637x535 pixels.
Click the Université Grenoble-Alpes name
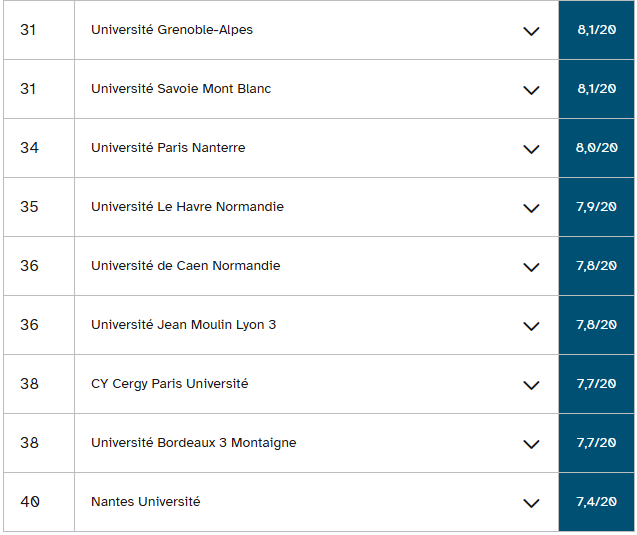(x=171, y=30)
